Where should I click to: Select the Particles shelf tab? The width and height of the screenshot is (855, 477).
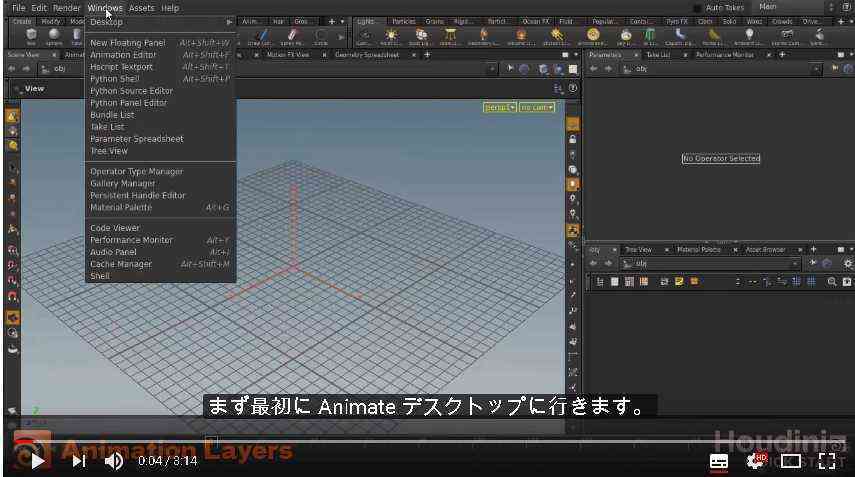click(x=404, y=21)
